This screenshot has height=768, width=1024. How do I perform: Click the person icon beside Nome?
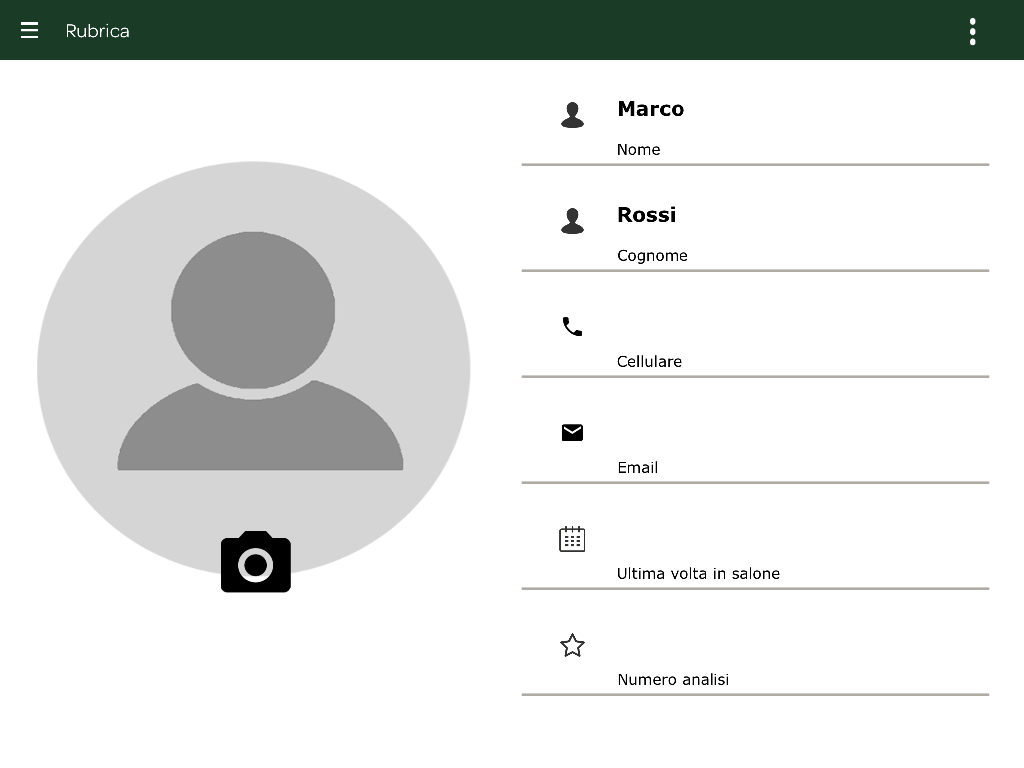coord(572,115)
